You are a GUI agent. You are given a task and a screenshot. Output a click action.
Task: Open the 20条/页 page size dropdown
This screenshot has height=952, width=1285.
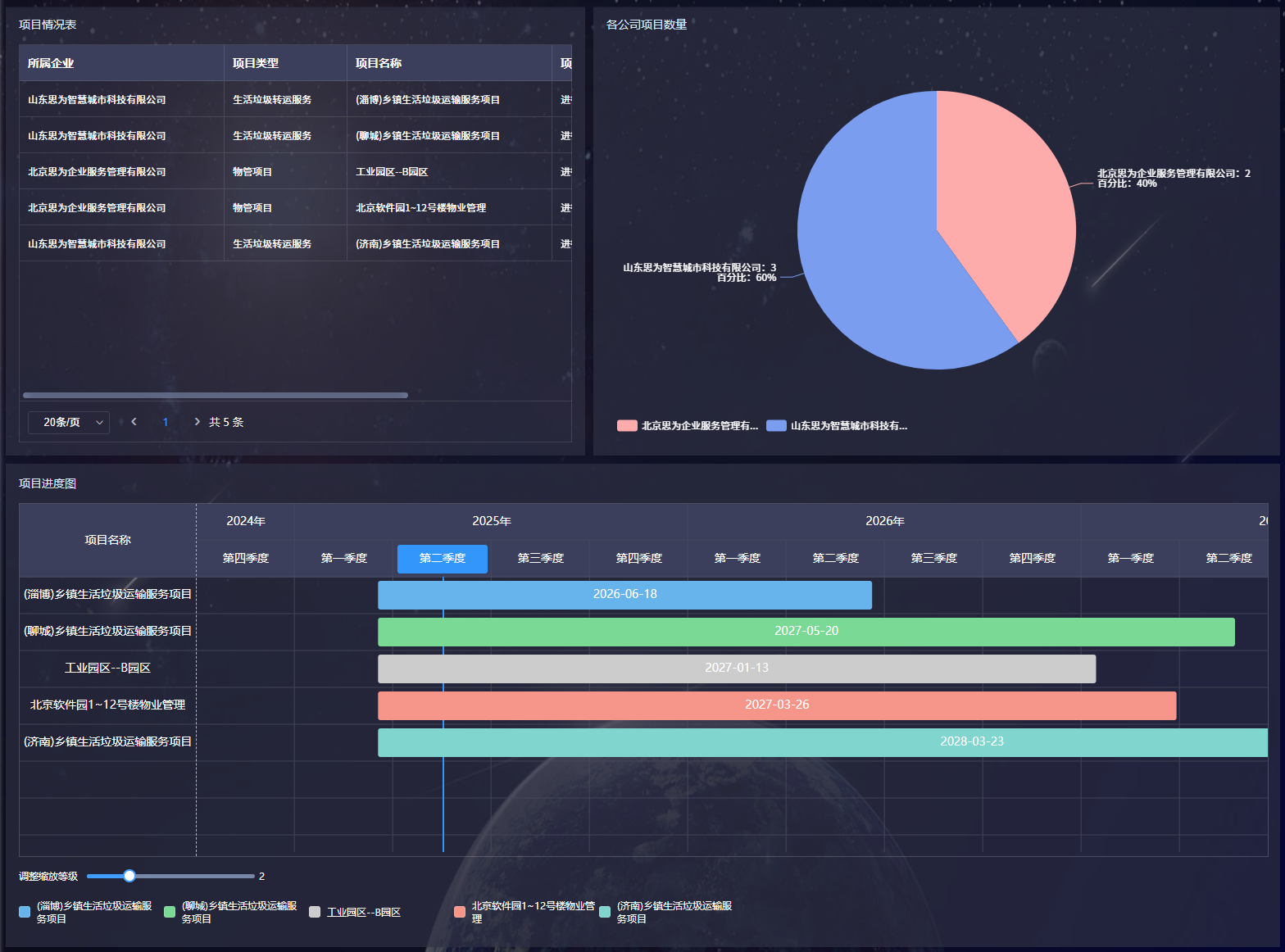click(x=69, y=422)
